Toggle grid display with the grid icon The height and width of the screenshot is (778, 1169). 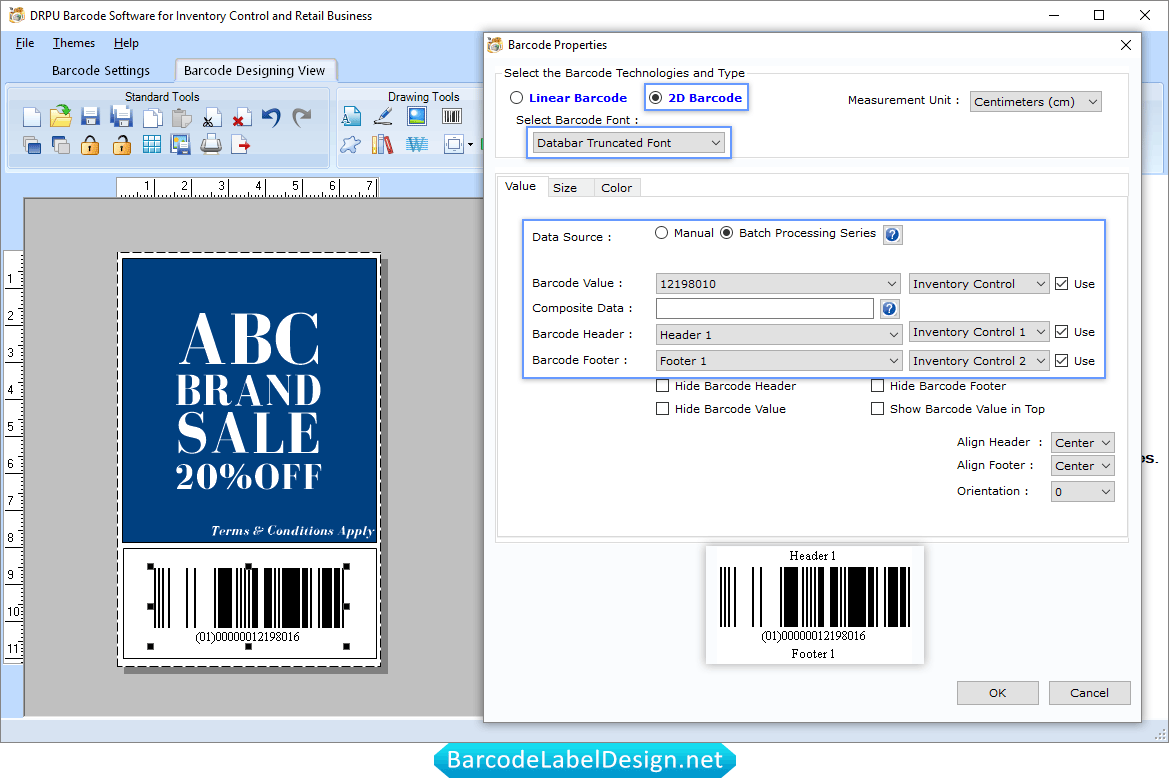[151, 145]
